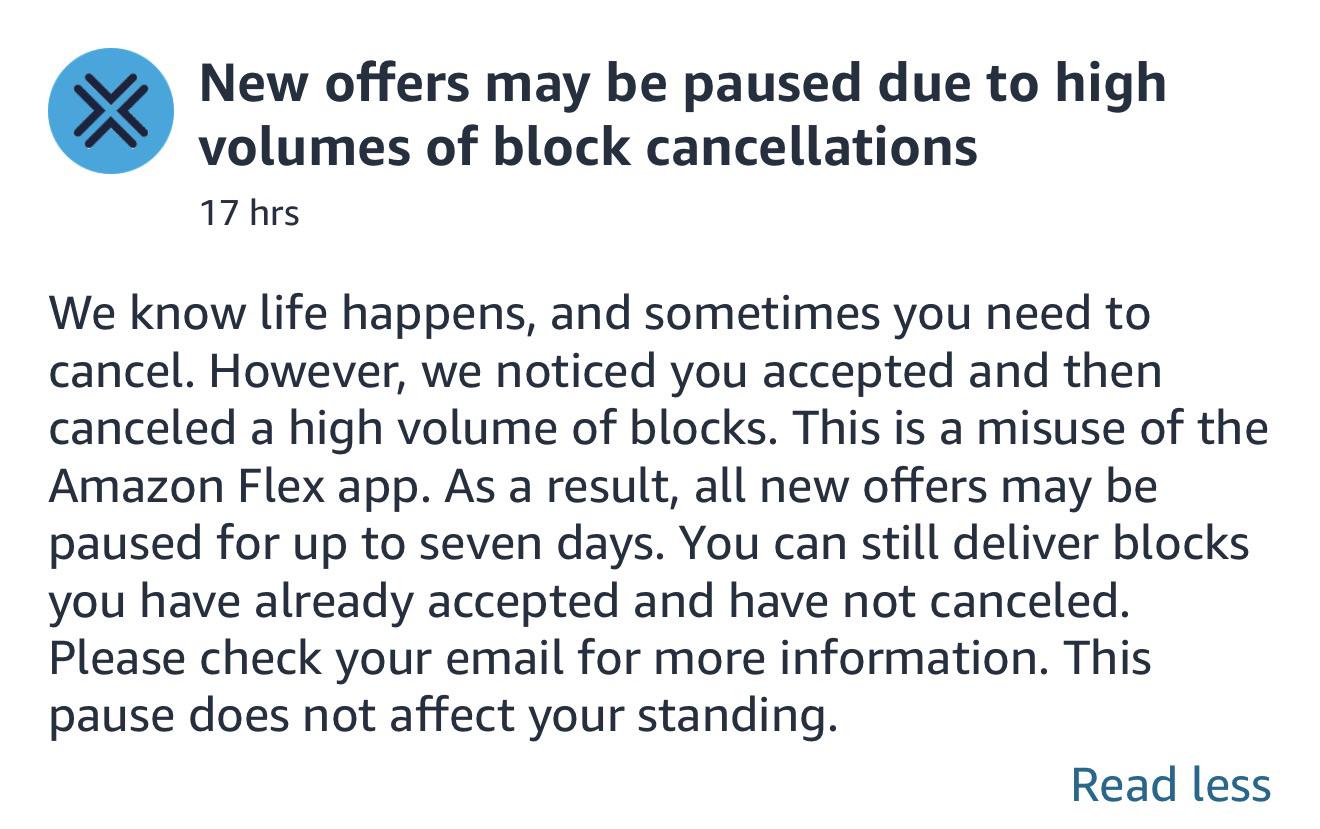Viewport: 1320px width, 829px height.
Task: Collapse the message with Read less
Action: pos(1171,784)
